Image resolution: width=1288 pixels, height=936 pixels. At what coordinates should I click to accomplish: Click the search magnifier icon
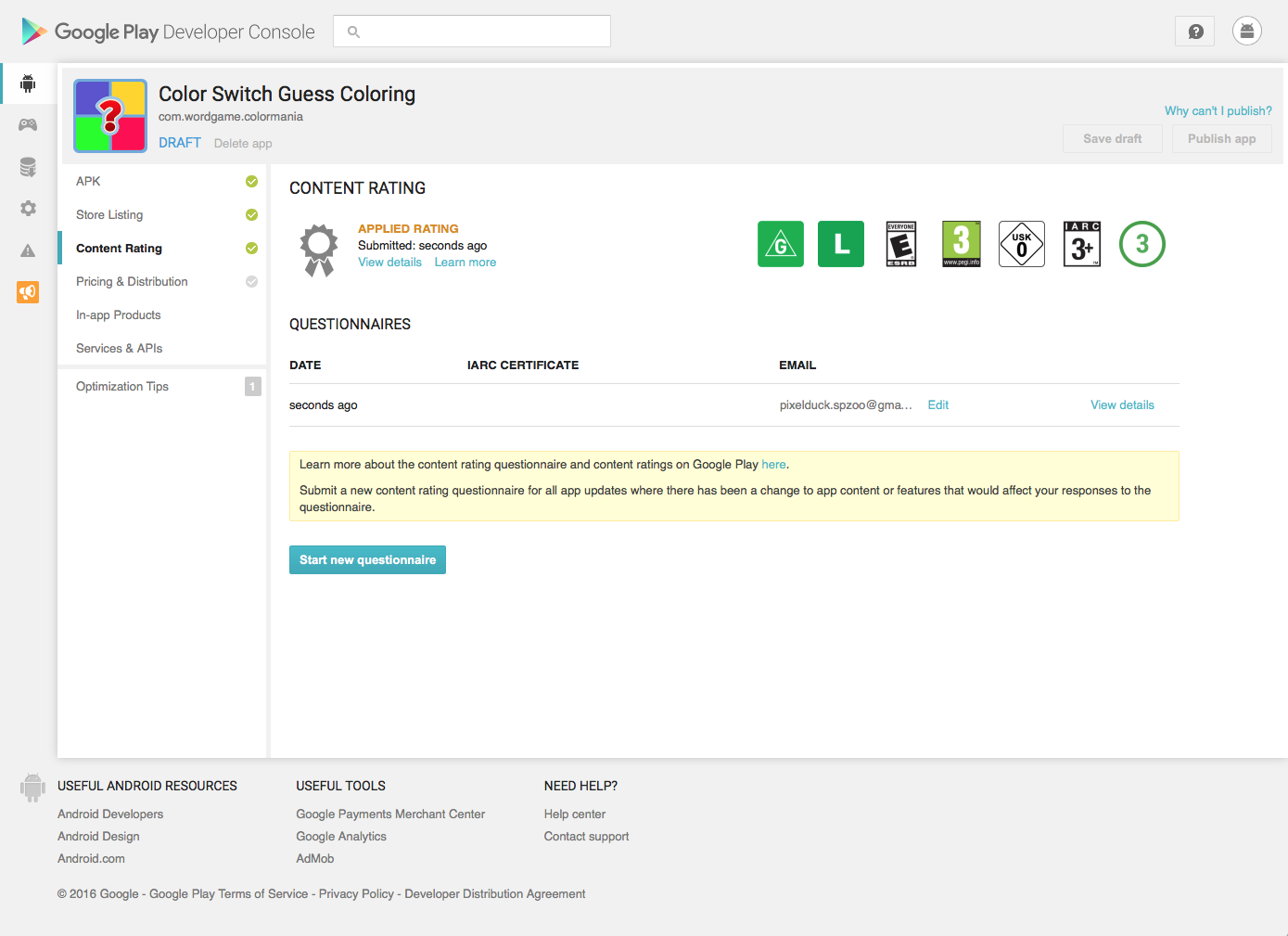coord(353,32)
